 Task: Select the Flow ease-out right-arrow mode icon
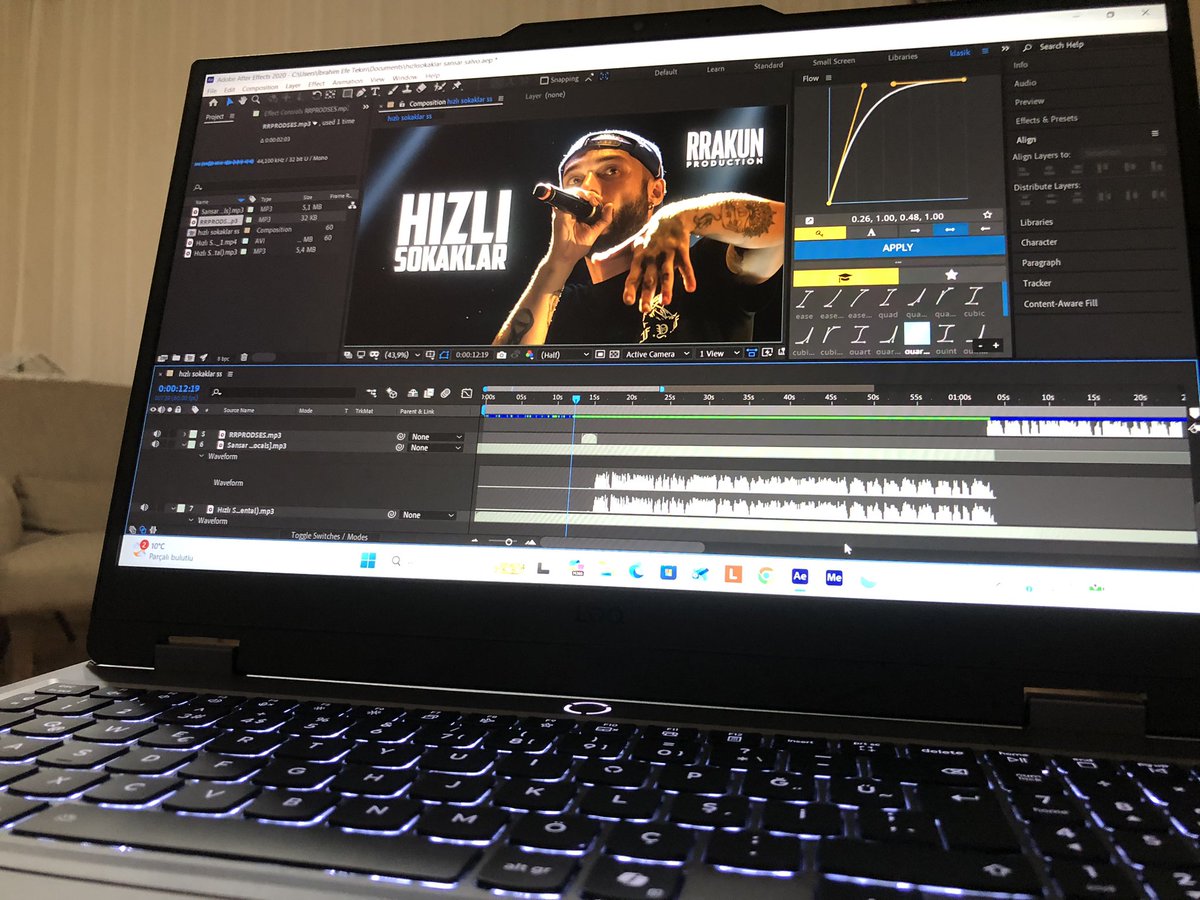[916, 230]
